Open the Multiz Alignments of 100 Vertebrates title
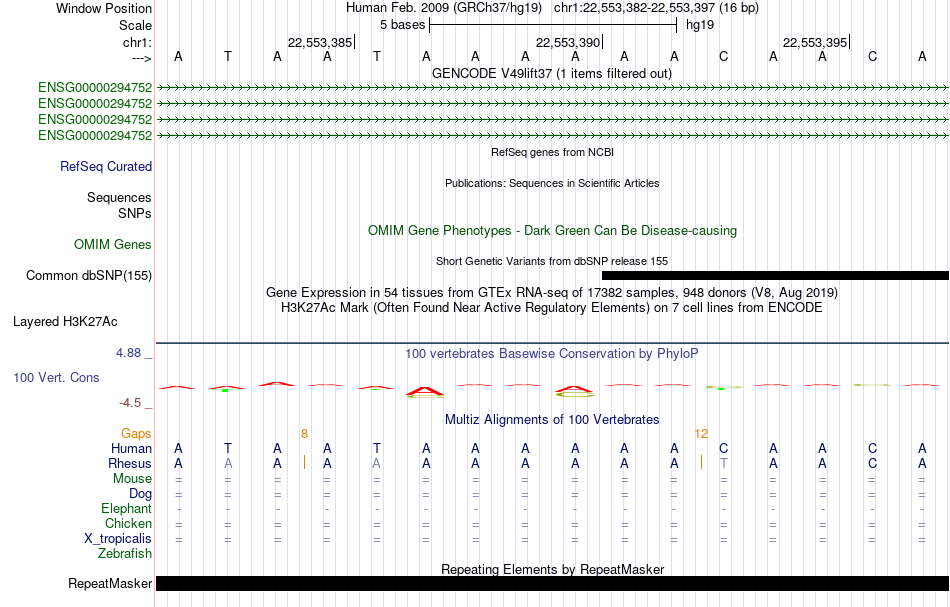950x607 pixels. [x=552, y=420]
